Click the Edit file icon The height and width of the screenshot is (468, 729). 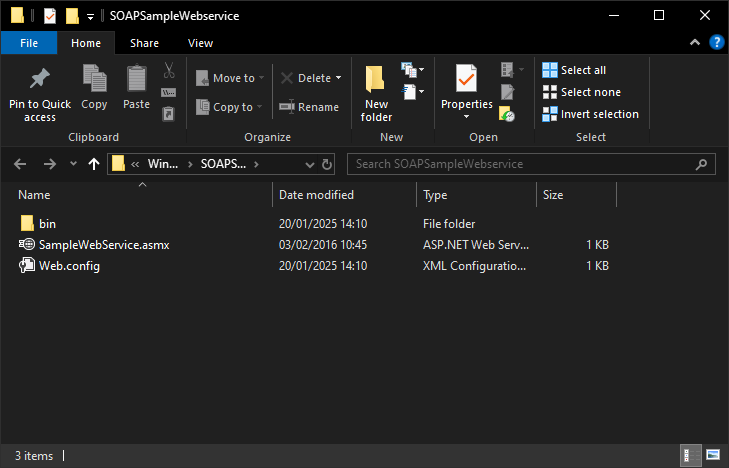pyautogui.click(x=507, y=92)
